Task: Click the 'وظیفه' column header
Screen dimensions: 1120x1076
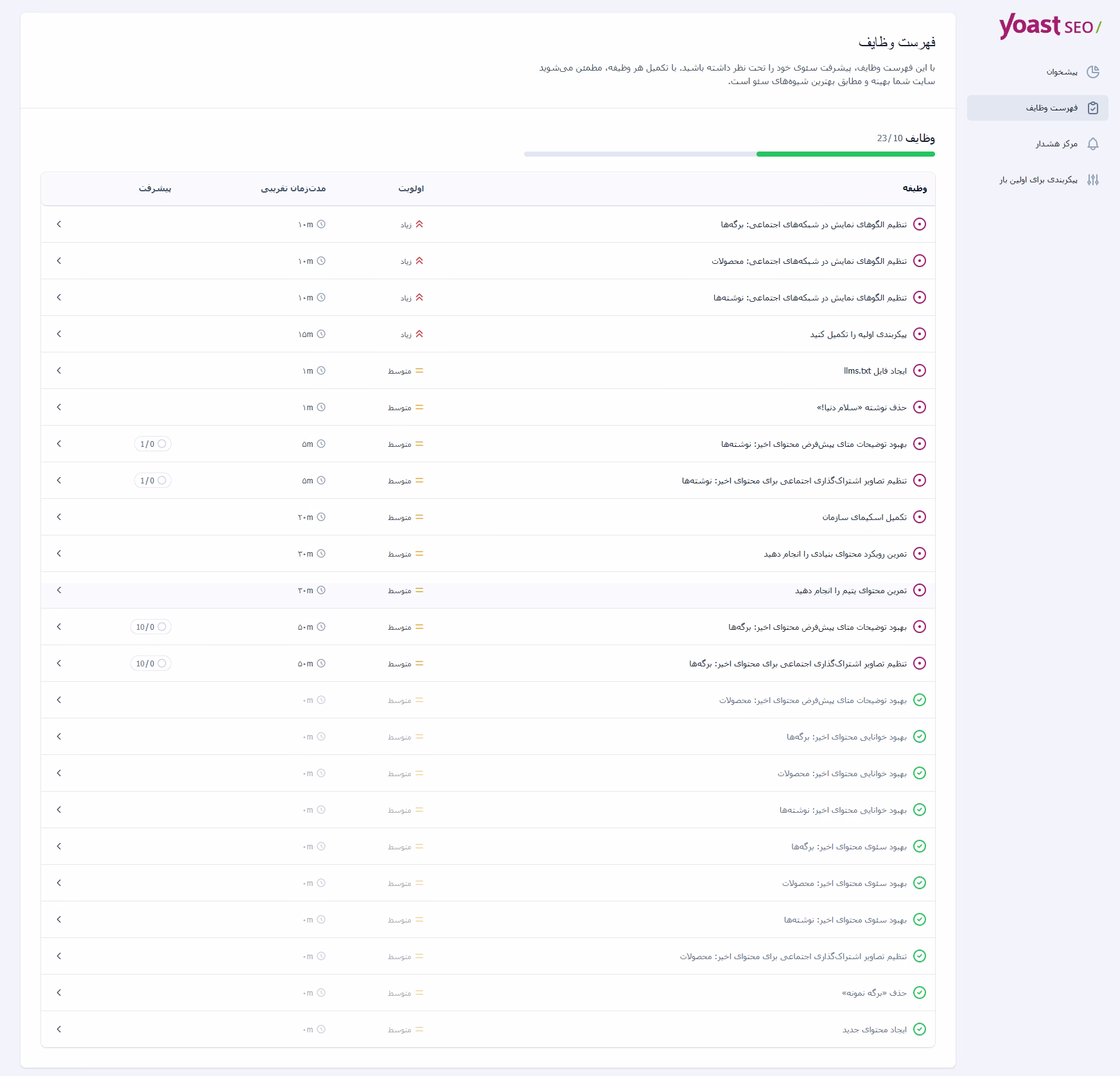Action: (914, 188)
